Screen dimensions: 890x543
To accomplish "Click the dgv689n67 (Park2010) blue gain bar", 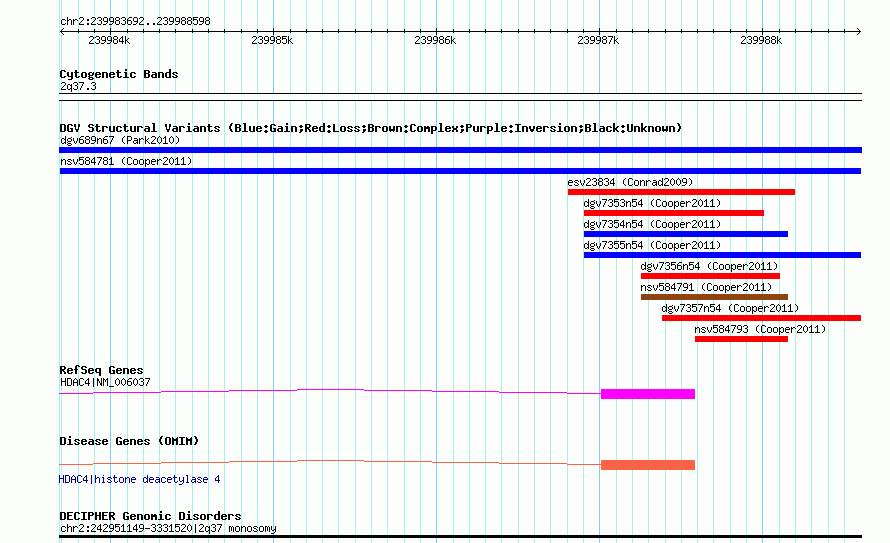I will pyautogui.click(x=460, y=150).
